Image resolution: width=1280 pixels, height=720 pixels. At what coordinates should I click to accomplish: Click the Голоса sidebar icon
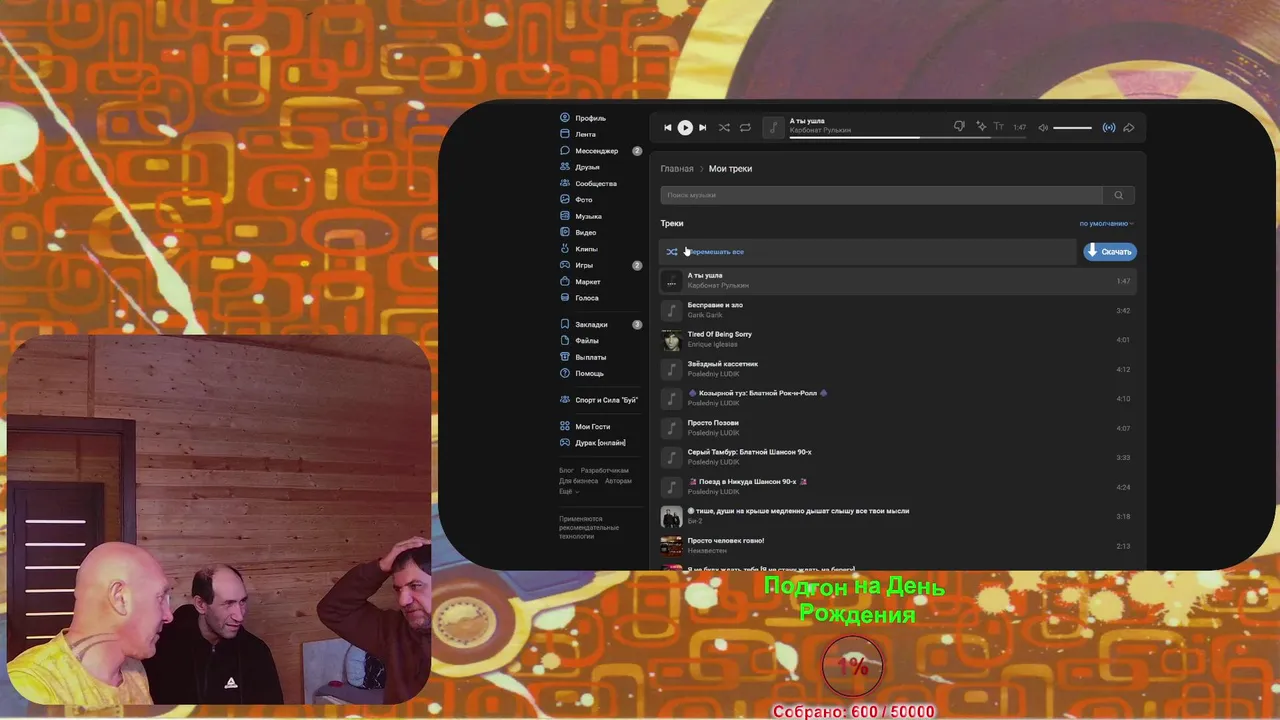(565, 298)
